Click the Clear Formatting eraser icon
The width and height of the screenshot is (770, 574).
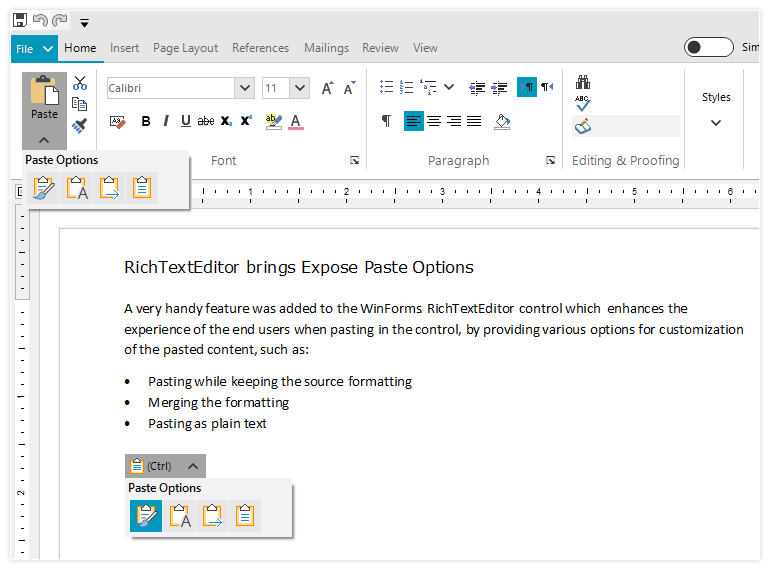tap(117, 121)
